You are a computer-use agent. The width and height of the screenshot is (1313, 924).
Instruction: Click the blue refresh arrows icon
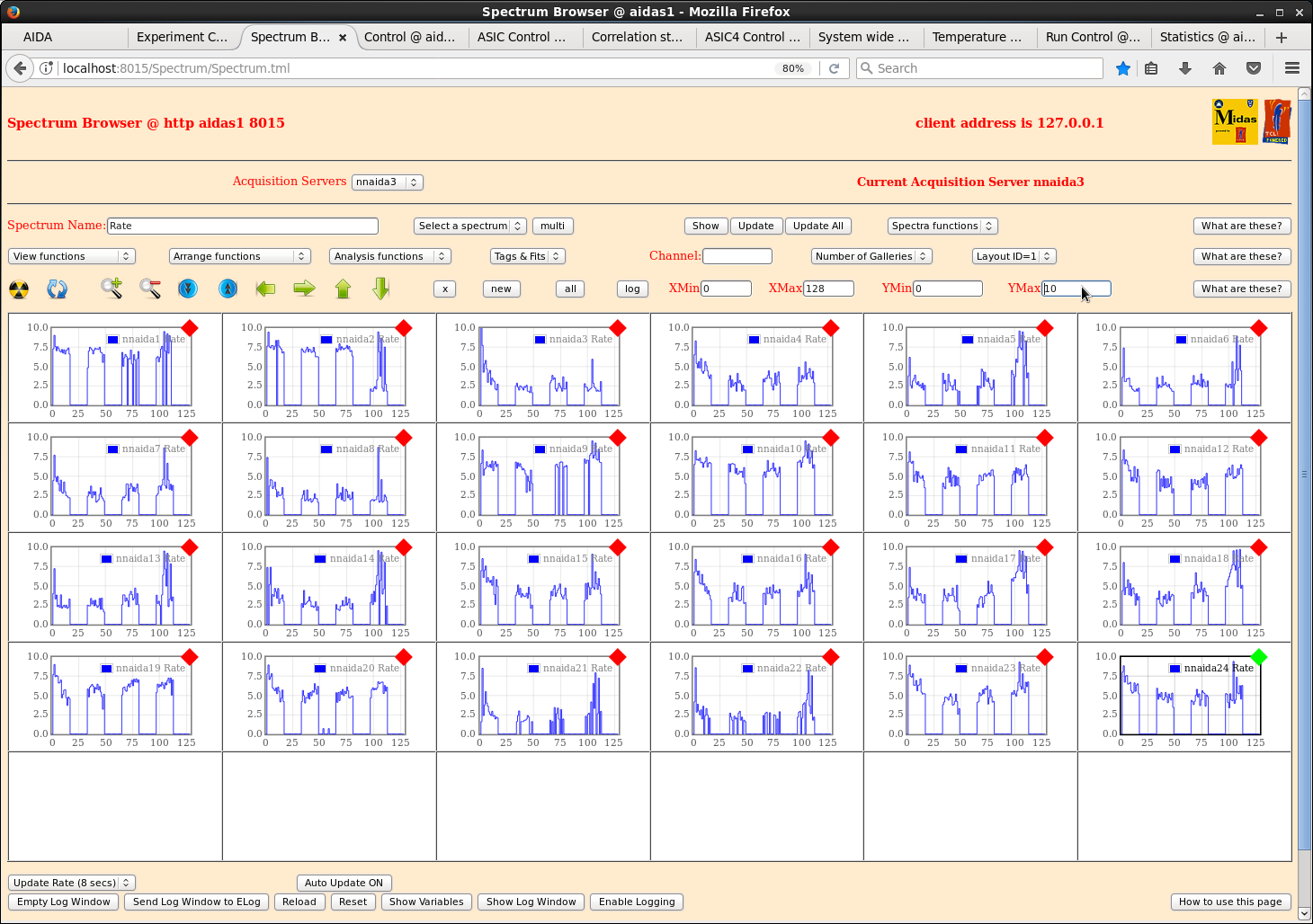[57, 289]
